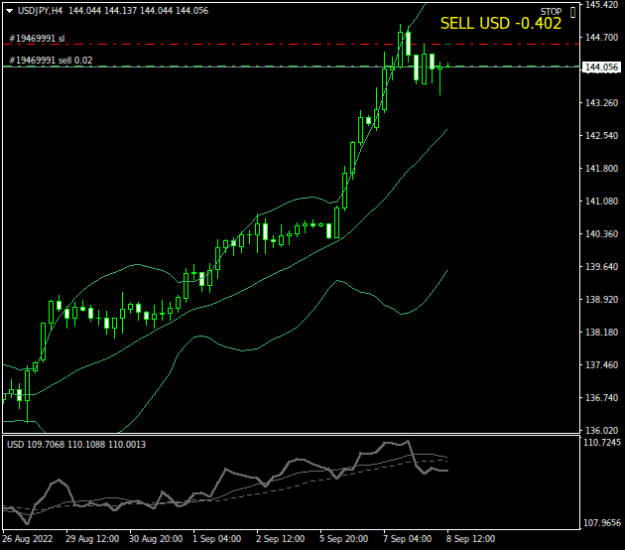Click the 140.360 price scale label
Screen dimensions: 625x550
601,234
